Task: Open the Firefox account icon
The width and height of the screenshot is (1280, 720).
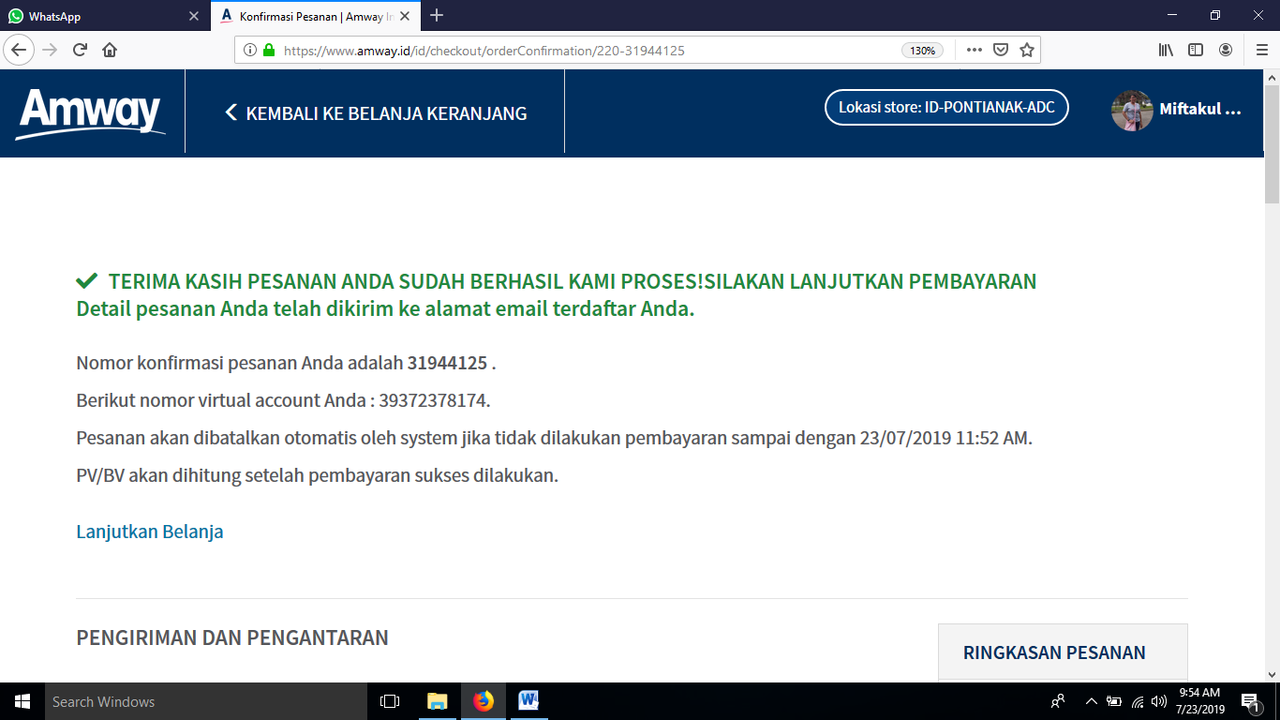Action: point(1226,50)
